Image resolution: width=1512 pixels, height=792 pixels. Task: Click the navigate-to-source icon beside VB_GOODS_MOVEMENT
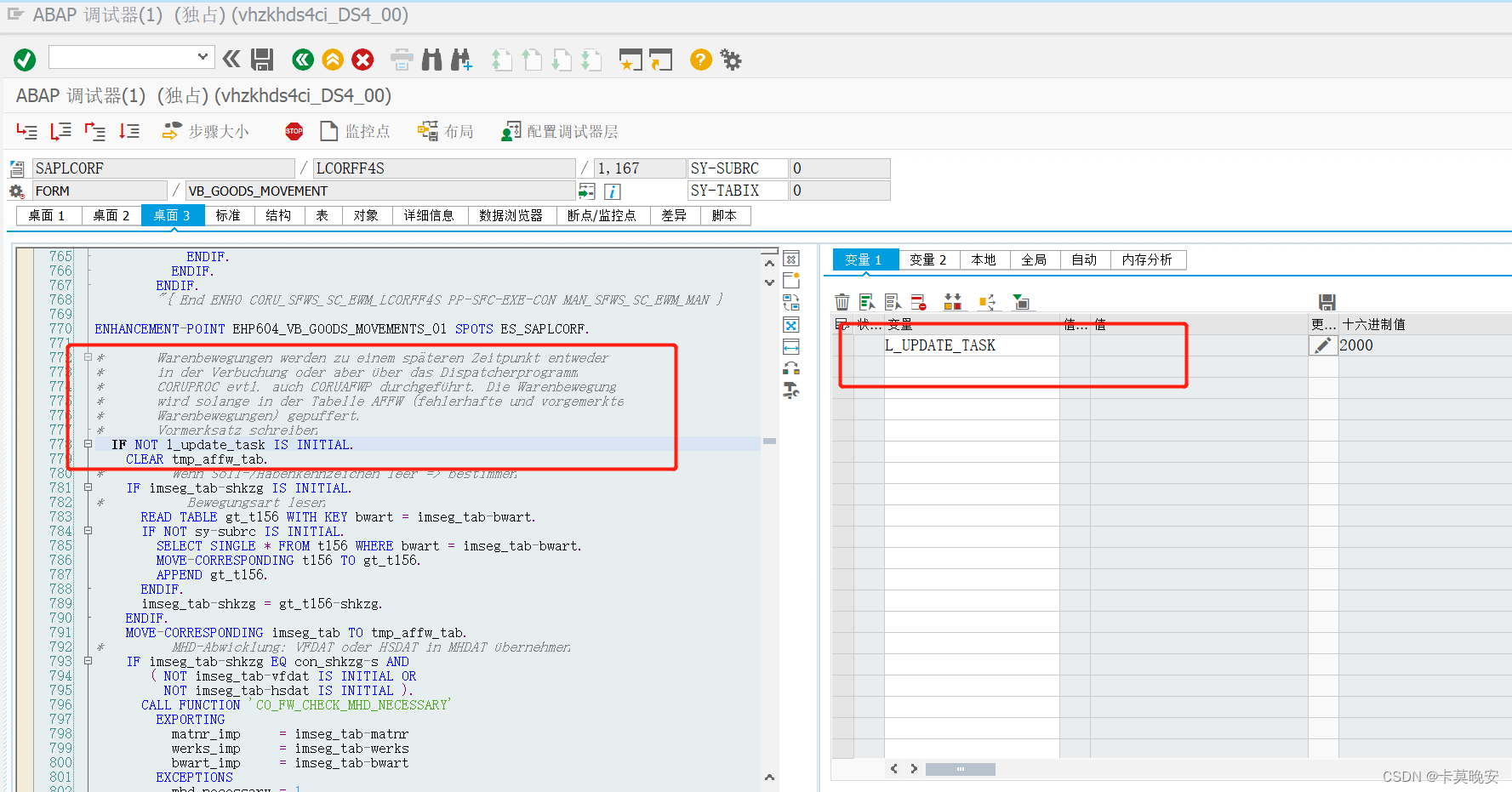(x=587, y=191)
